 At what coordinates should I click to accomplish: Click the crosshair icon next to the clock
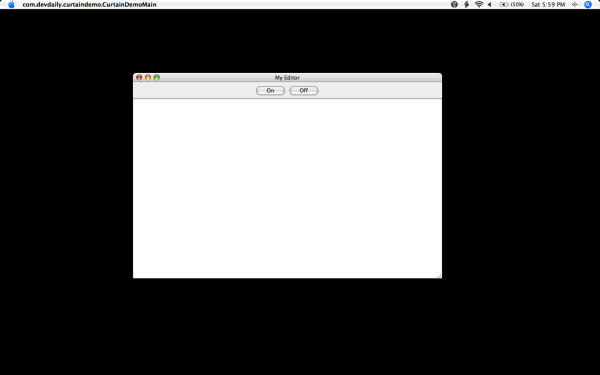(574, 5)
